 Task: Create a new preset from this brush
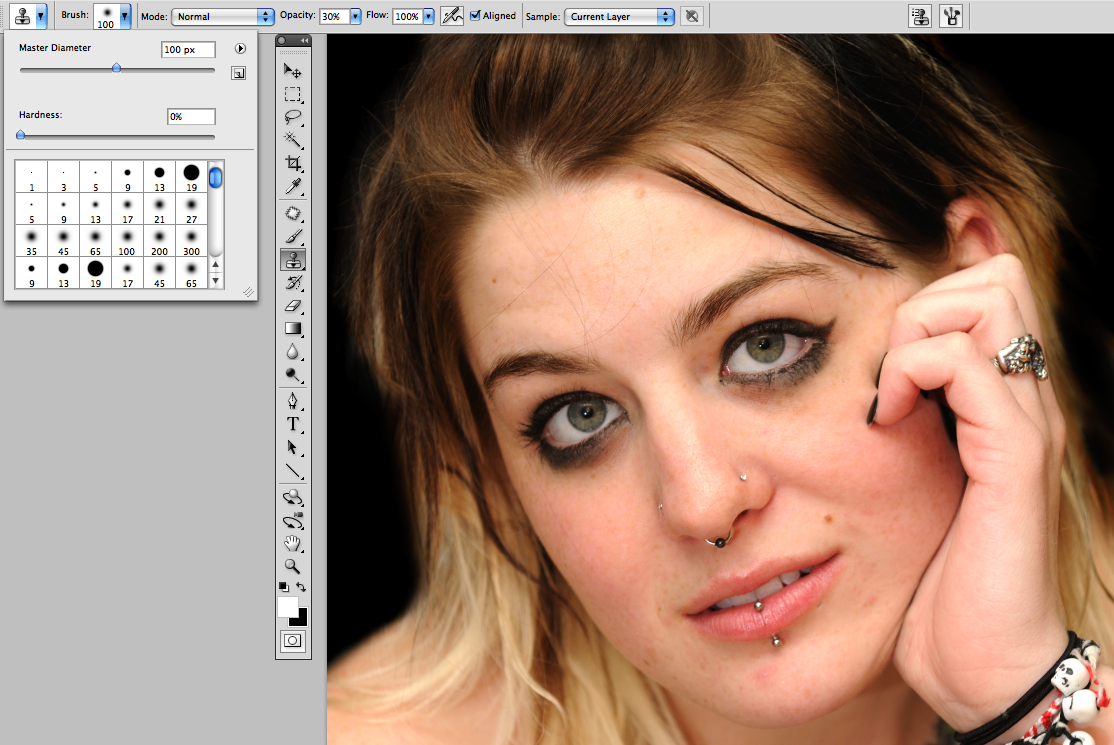point(239,73)
